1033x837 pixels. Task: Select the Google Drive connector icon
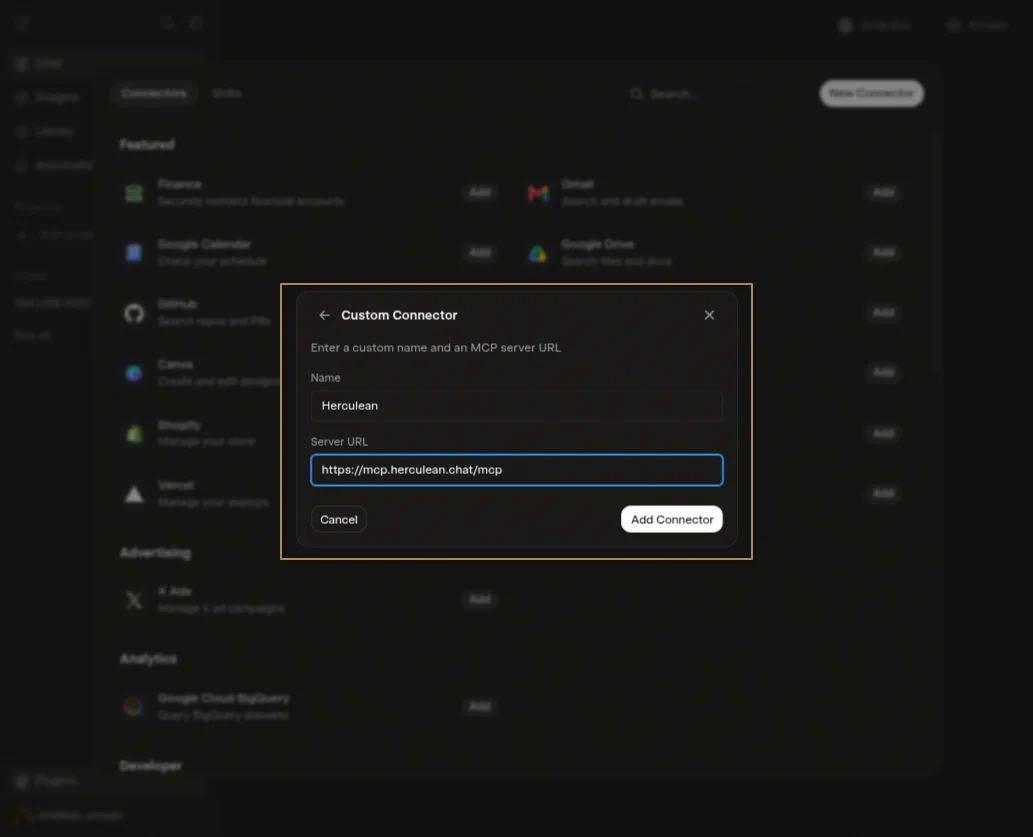click(538, 253)
